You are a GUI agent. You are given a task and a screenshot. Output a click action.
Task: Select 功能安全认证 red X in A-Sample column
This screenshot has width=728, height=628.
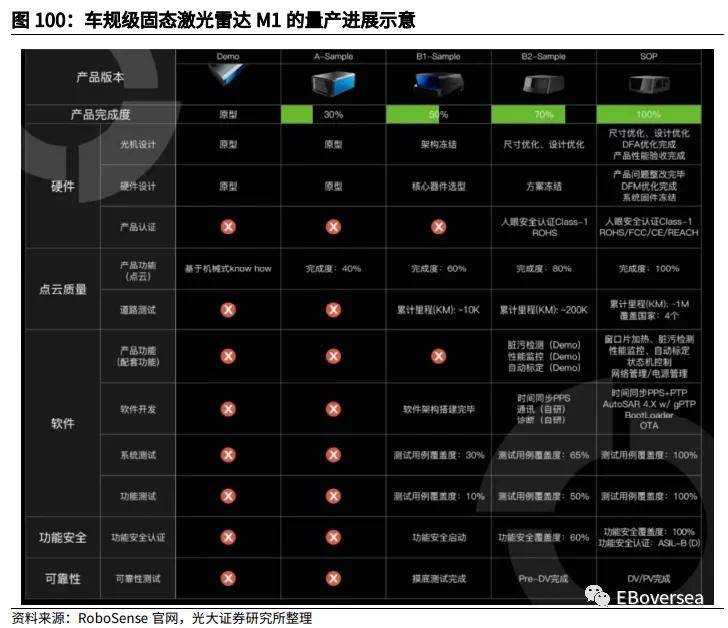tap(333, 537)
